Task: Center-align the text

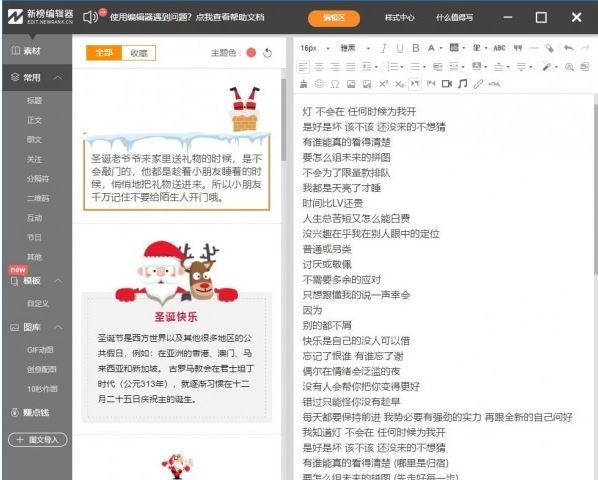Action: coord(319,67)
